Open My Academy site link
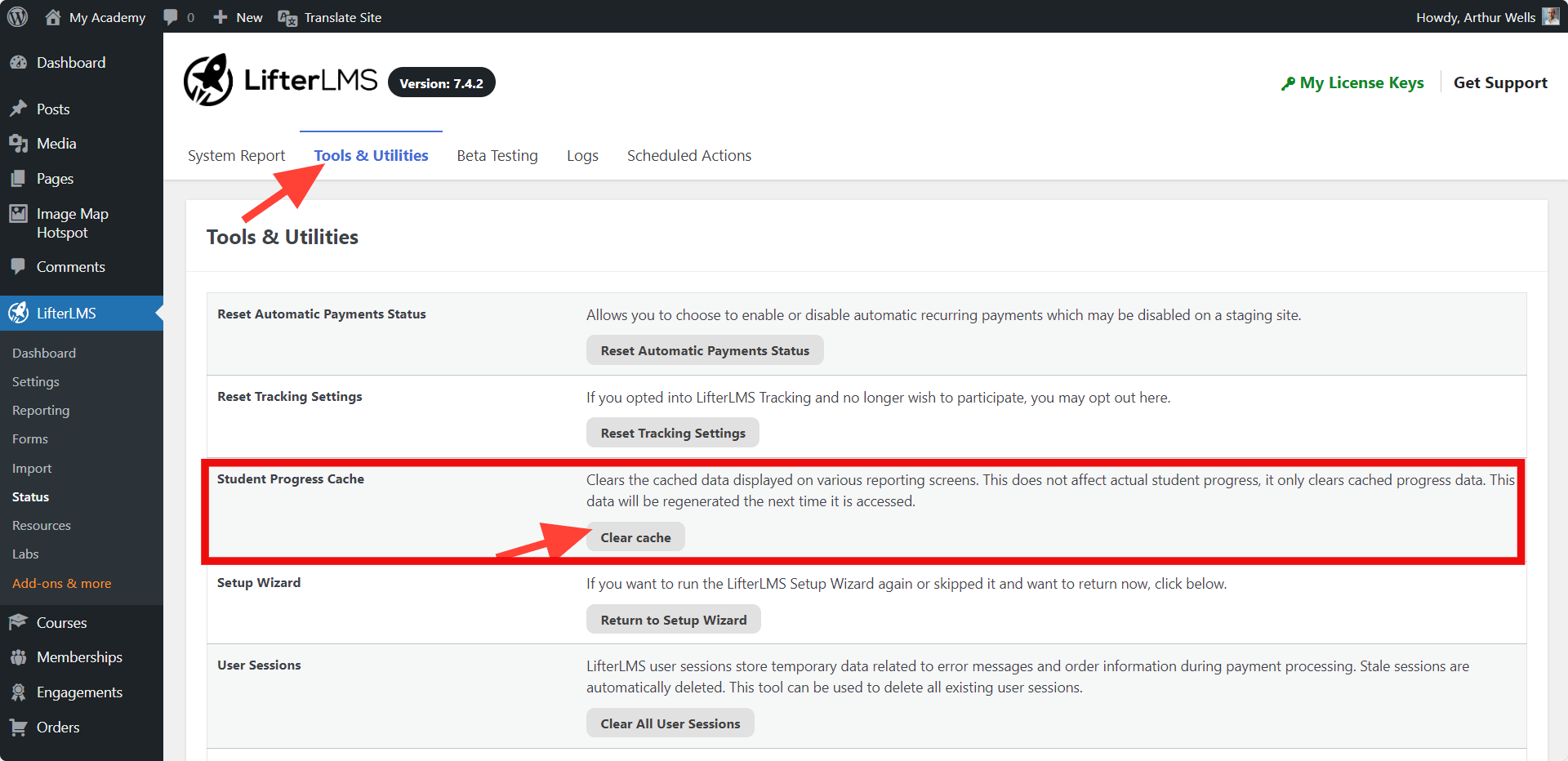The width and height of the screenshot is (1568, 761). [x=107, y=17]
